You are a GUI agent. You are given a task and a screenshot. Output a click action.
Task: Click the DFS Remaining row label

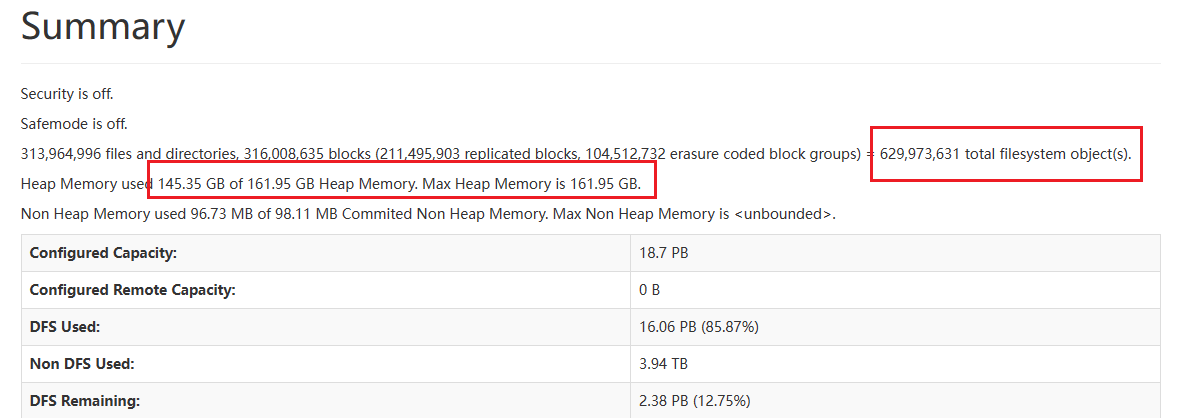point(84,401)
